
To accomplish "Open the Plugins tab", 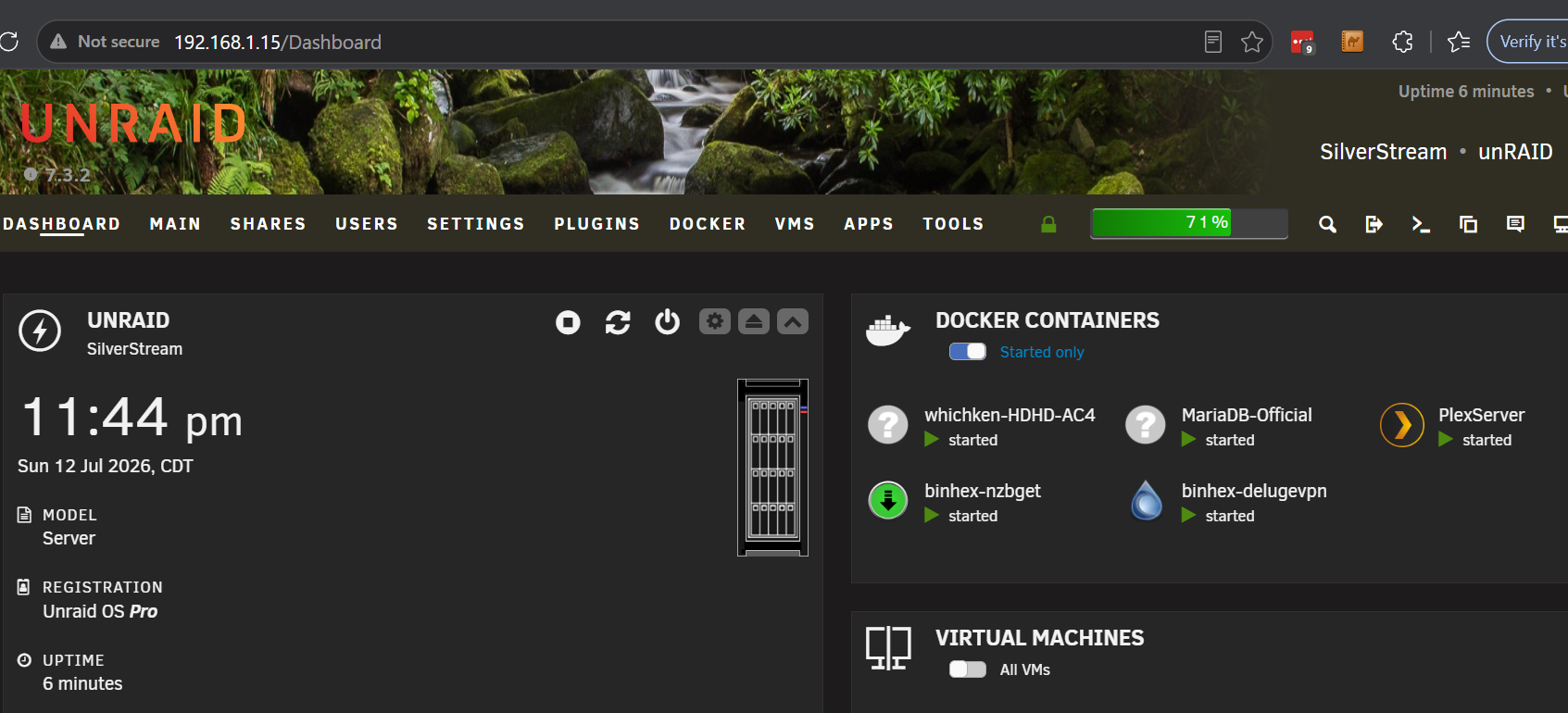I will click(597, 224).
